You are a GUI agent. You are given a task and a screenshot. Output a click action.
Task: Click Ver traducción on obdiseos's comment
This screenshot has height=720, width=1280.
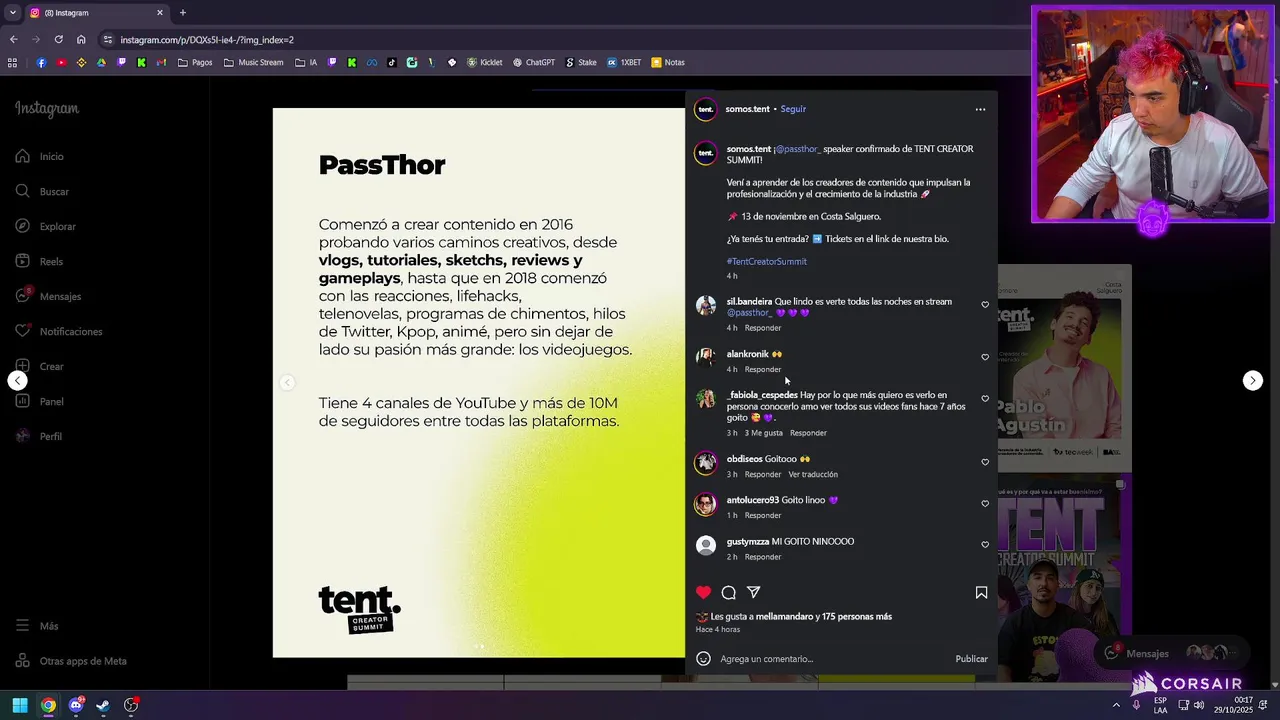pos(813,474)
